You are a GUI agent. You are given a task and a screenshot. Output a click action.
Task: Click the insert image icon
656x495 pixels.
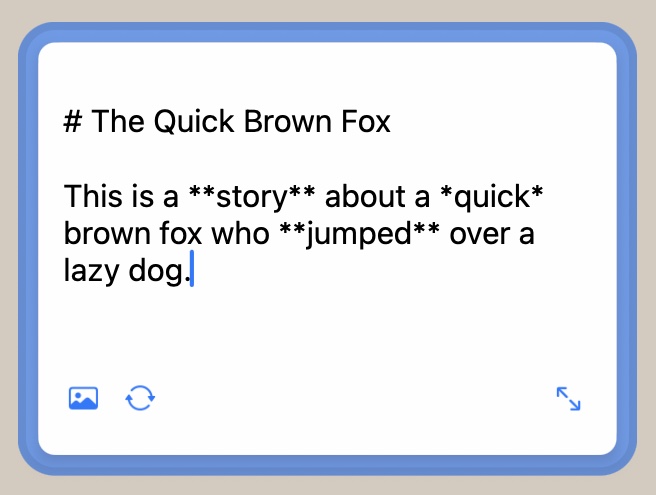(x=83, y=398)
